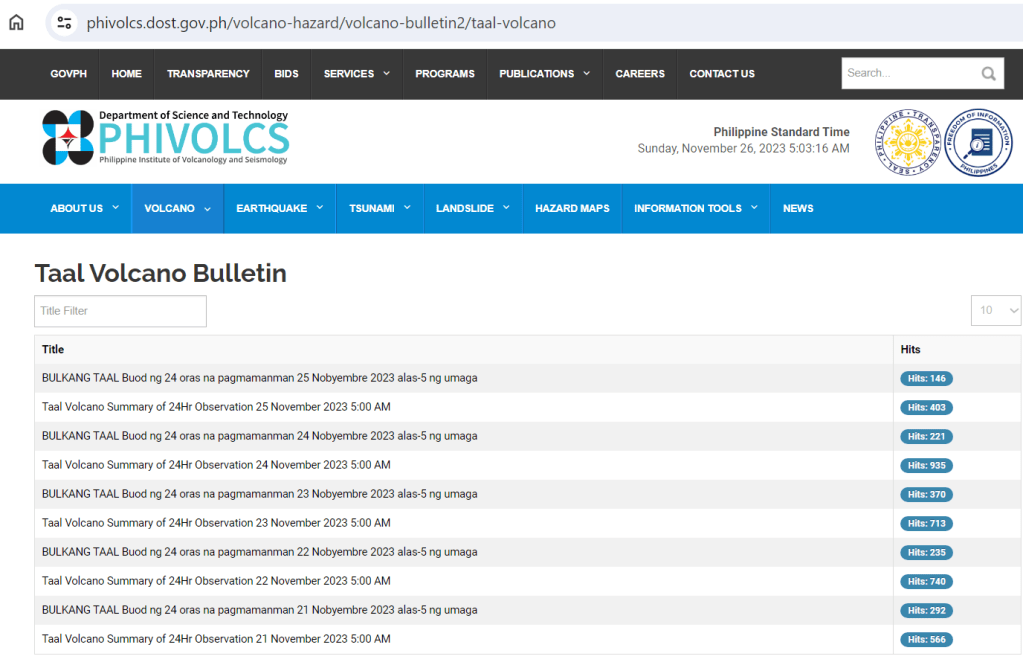Open Taal Volcano Summary 25 November 2023
The height and width of the screenshot is (662, 1023).
point(216,407)
